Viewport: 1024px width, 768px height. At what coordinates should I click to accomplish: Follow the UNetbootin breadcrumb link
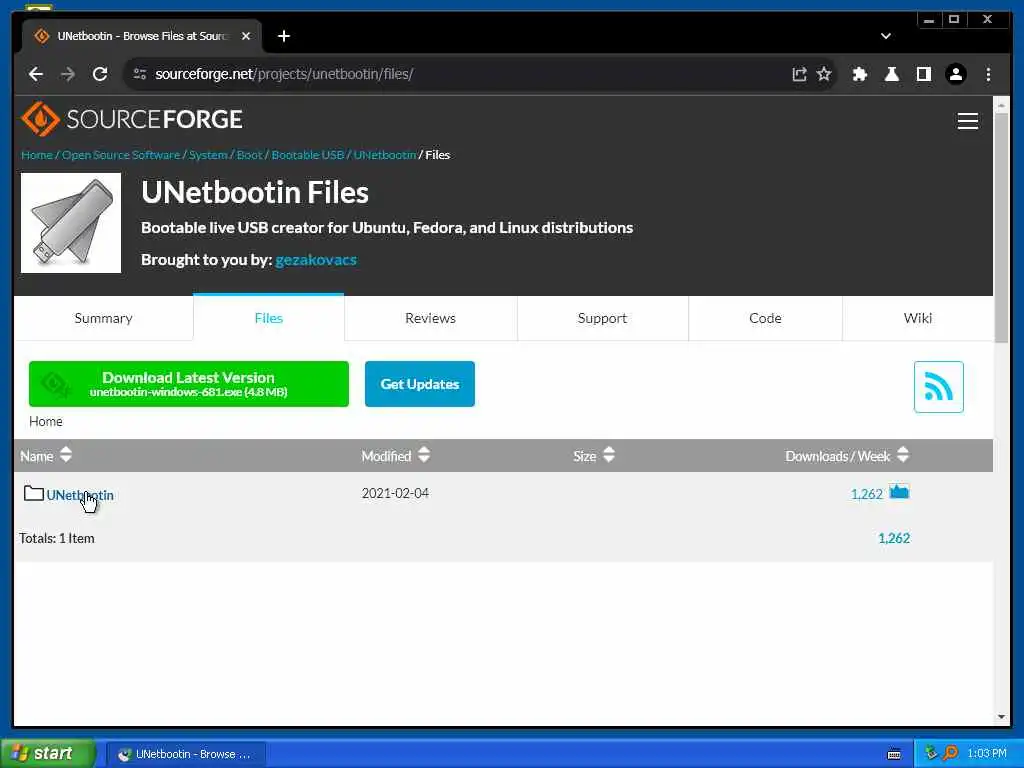[385, 155]
